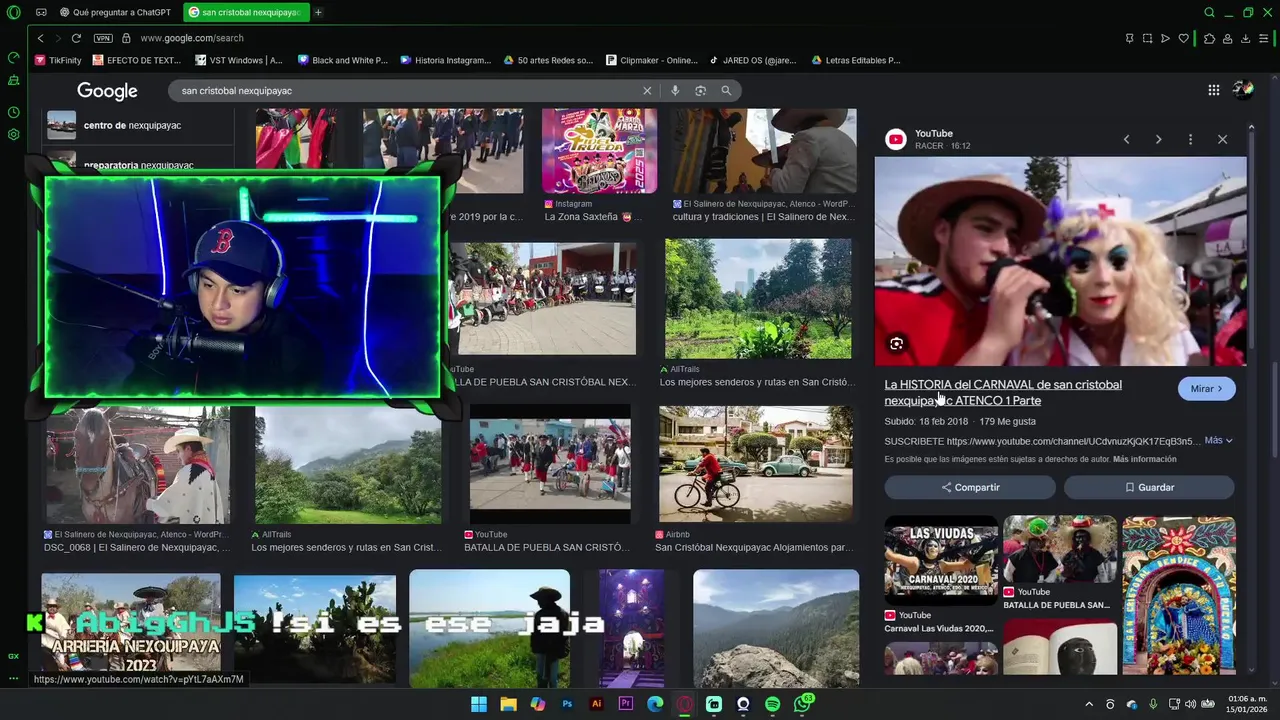Go to previous image in preview panel
Image resolution: width=1280 pixels, height=720 pixels.
[x=1126, y=139]
